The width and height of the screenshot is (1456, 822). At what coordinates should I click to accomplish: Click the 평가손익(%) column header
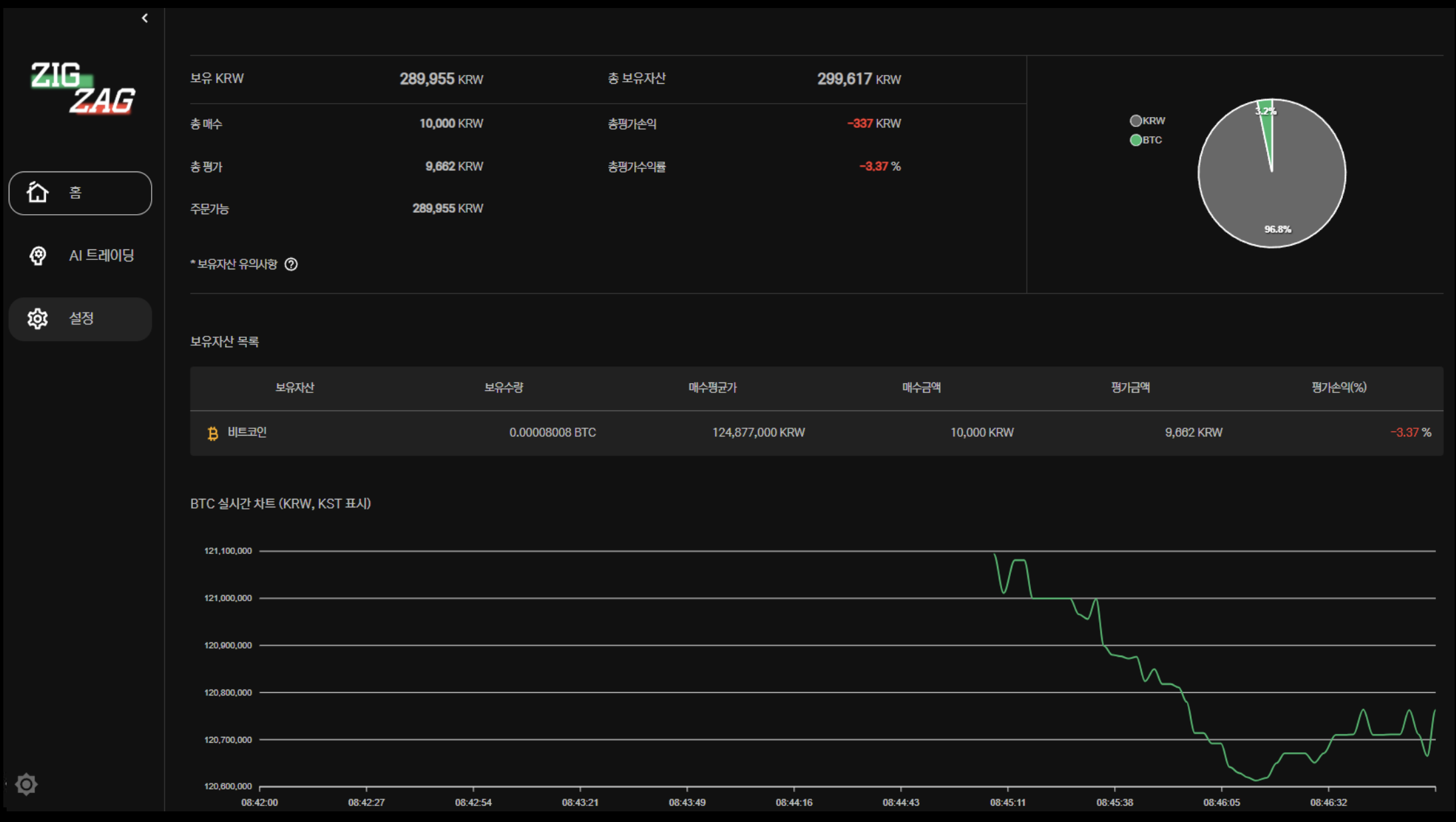click(1338, 388)
